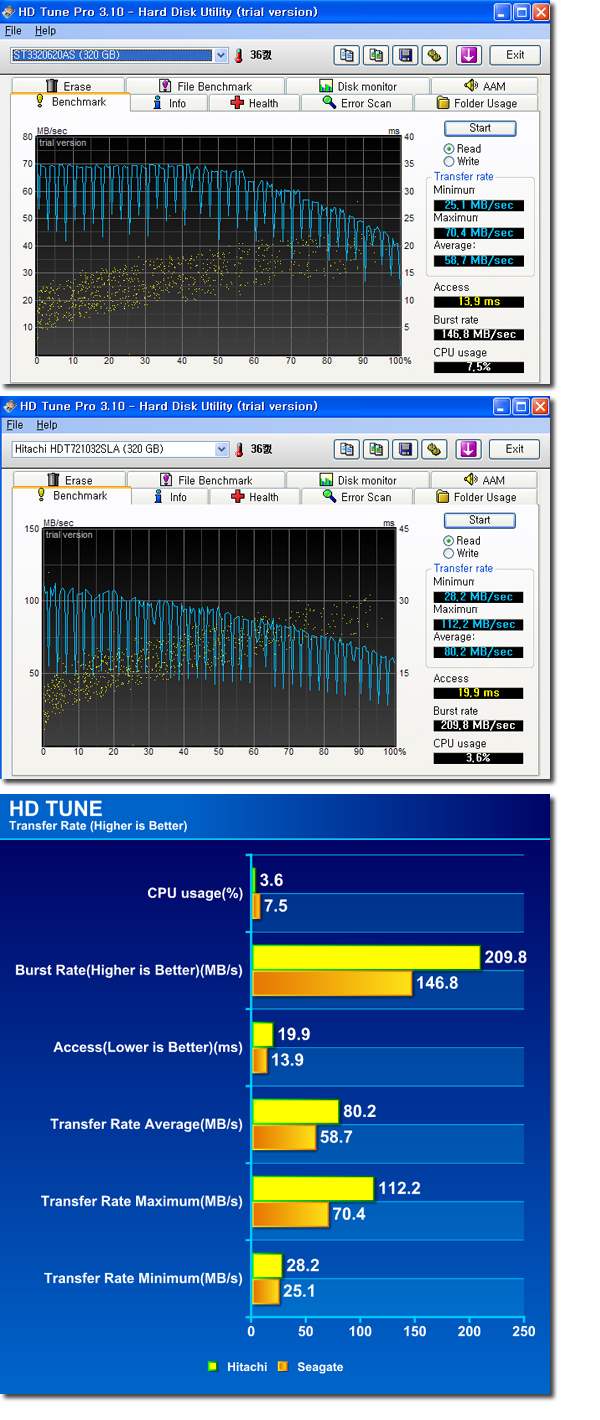Expand the Hitachi HDT721032SLA (320 GB) drive dropdown
This screenshot has width=600, height=1420.
221,449
